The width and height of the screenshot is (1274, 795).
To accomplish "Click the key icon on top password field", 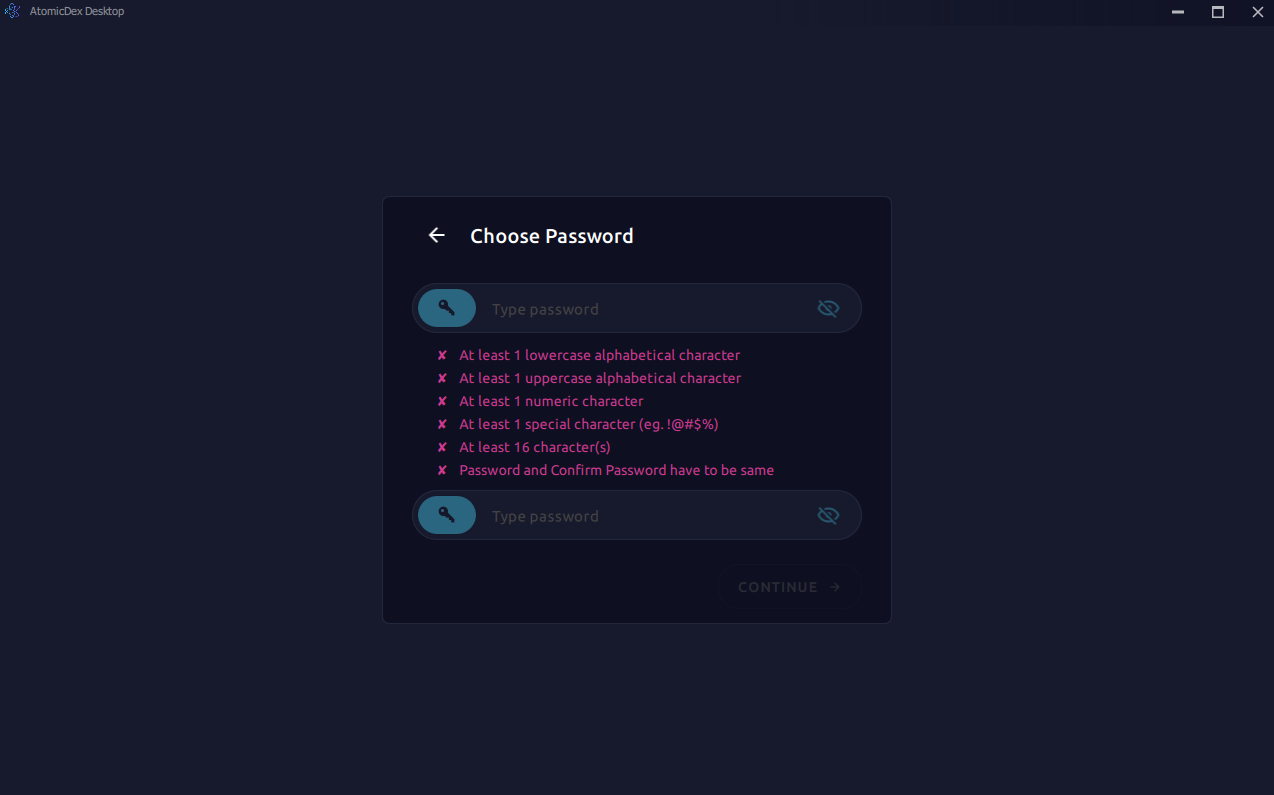I will 446,308.
